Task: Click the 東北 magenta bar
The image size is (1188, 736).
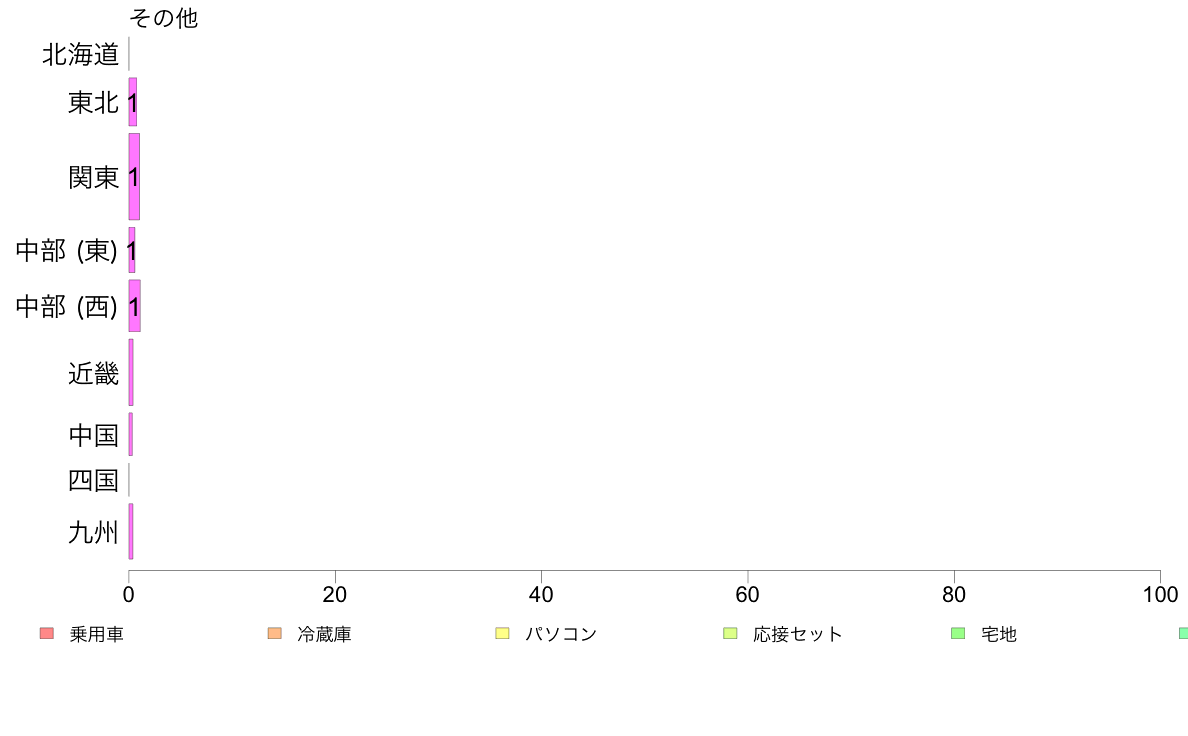Action: (x=133, y=102)
